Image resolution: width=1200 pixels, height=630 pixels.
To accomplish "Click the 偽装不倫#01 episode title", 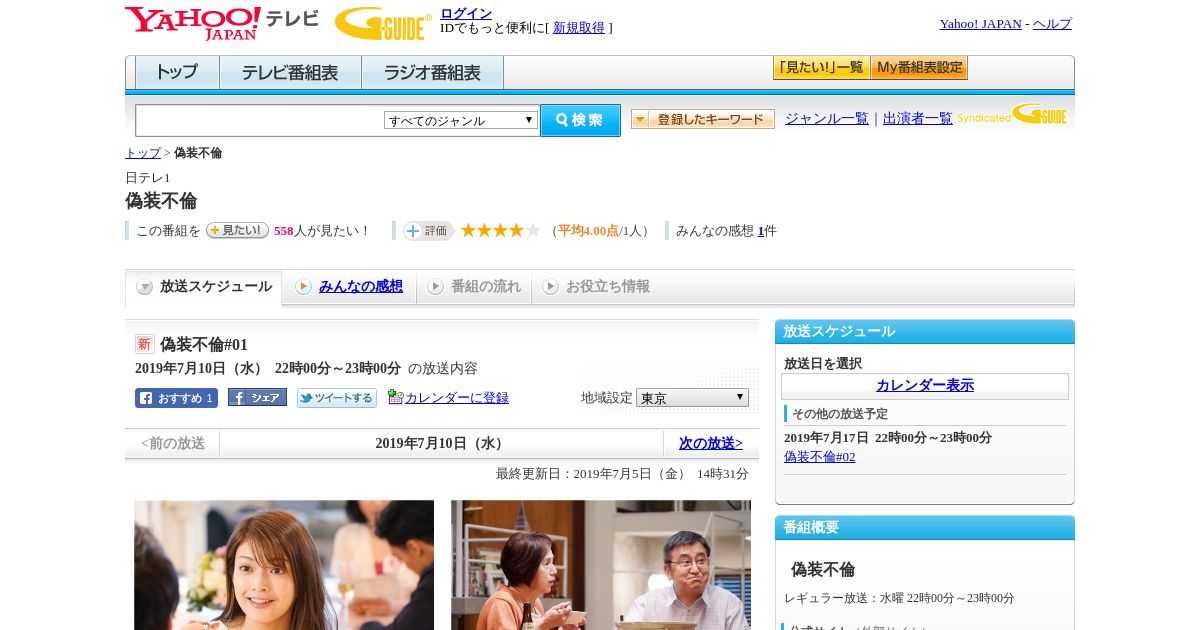I will point(204,344).
